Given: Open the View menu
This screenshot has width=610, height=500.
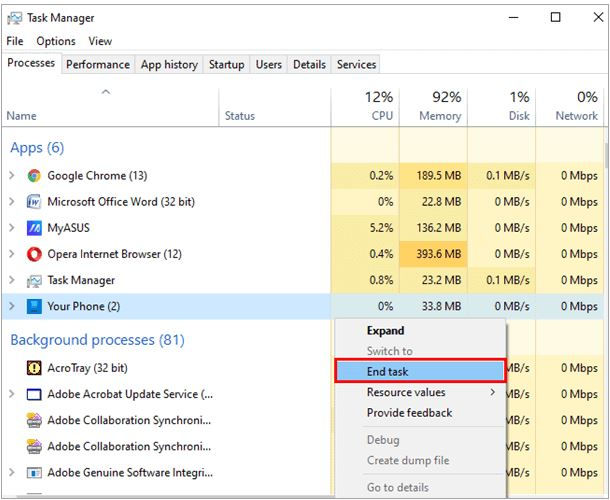Looking at the screenshot, I should [100, 41].
